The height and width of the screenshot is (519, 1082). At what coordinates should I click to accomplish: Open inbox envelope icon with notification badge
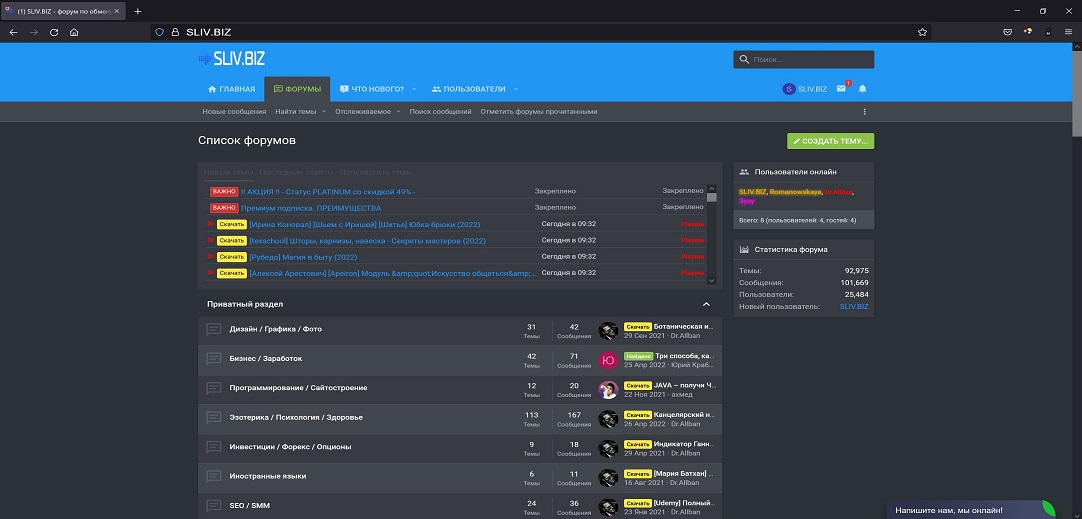(841, 88)
